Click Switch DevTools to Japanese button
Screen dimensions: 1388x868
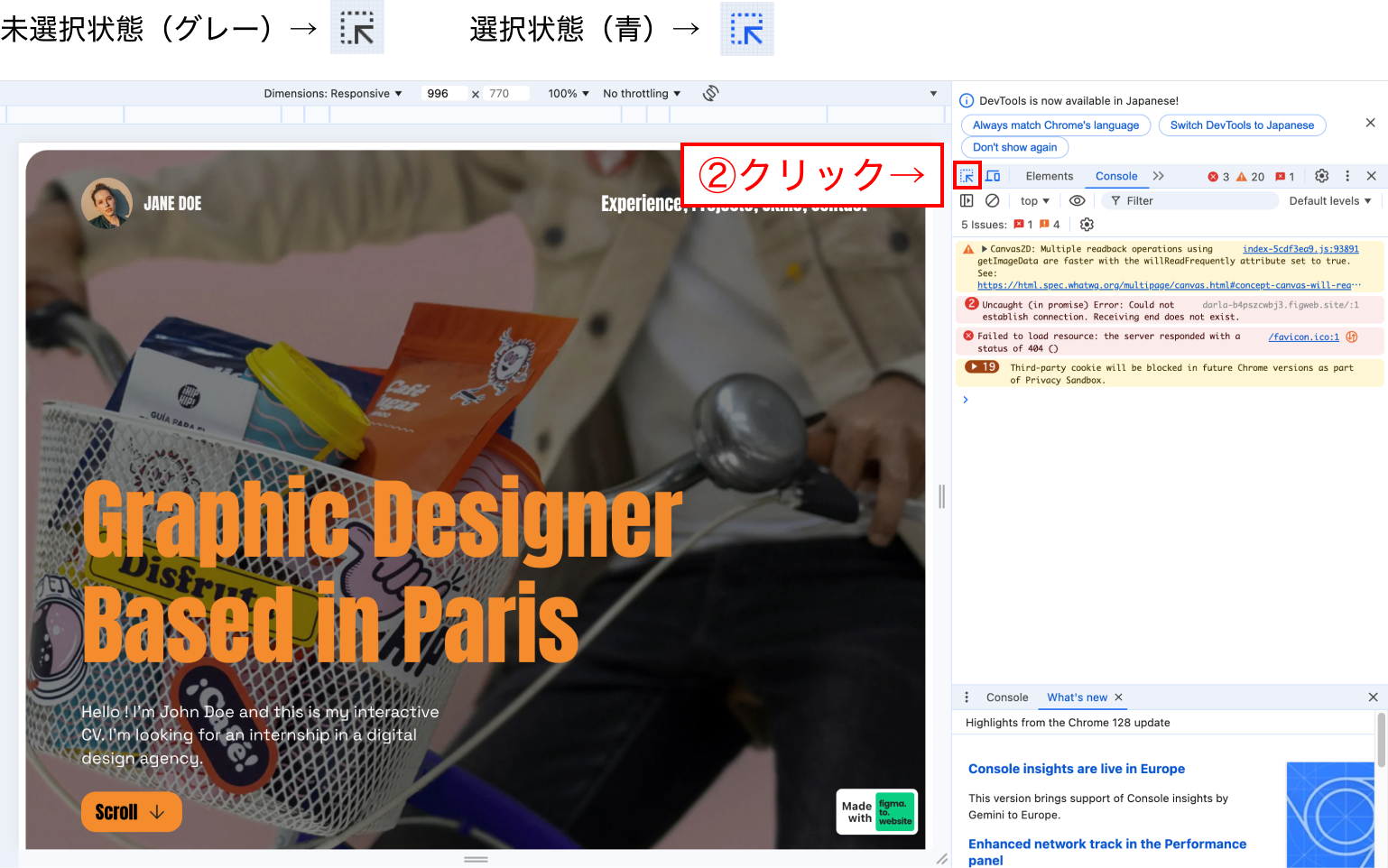(1242, 125)
